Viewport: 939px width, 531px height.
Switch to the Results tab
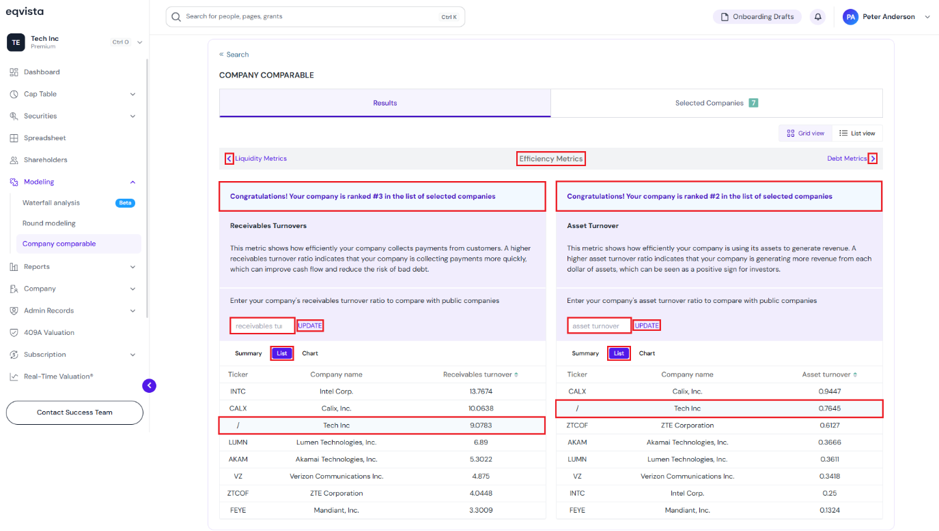click(x=385, y=103)
